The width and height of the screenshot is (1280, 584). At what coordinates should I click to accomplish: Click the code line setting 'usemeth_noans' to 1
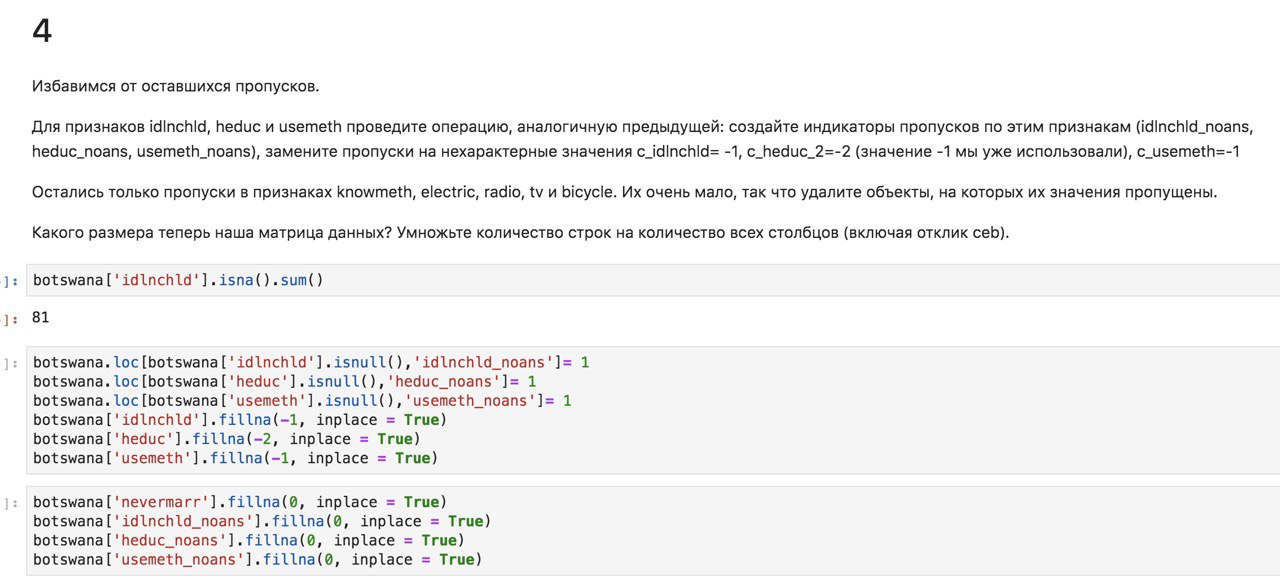point(302,400)
